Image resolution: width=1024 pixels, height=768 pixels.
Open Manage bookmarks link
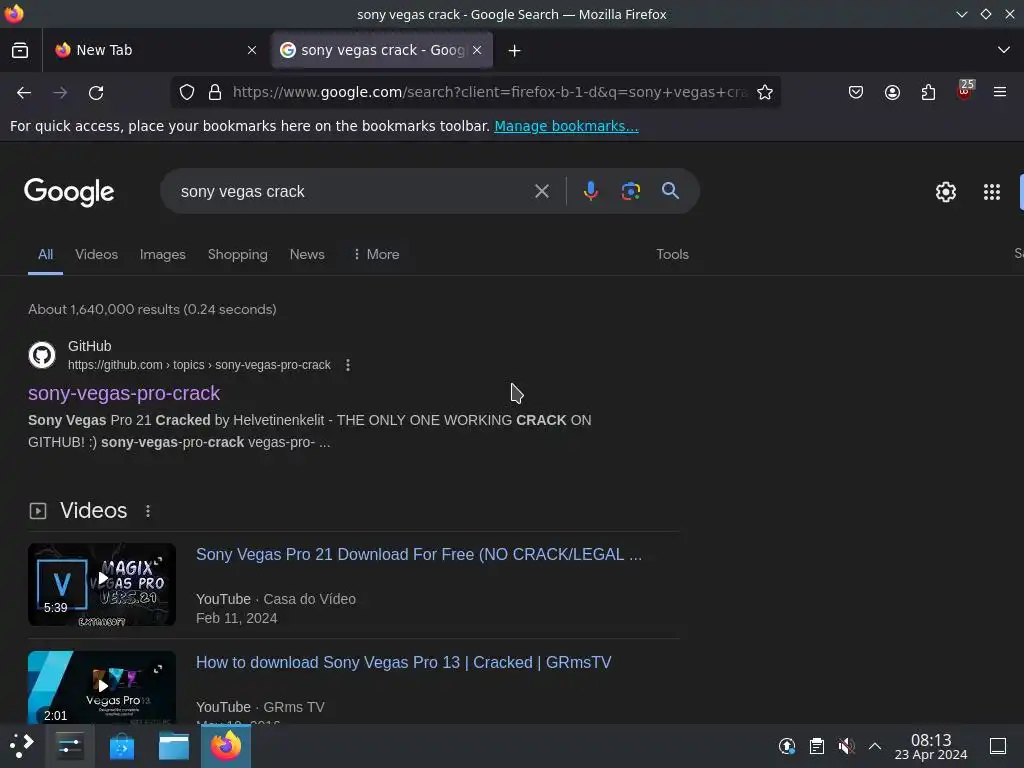point(566,126)
